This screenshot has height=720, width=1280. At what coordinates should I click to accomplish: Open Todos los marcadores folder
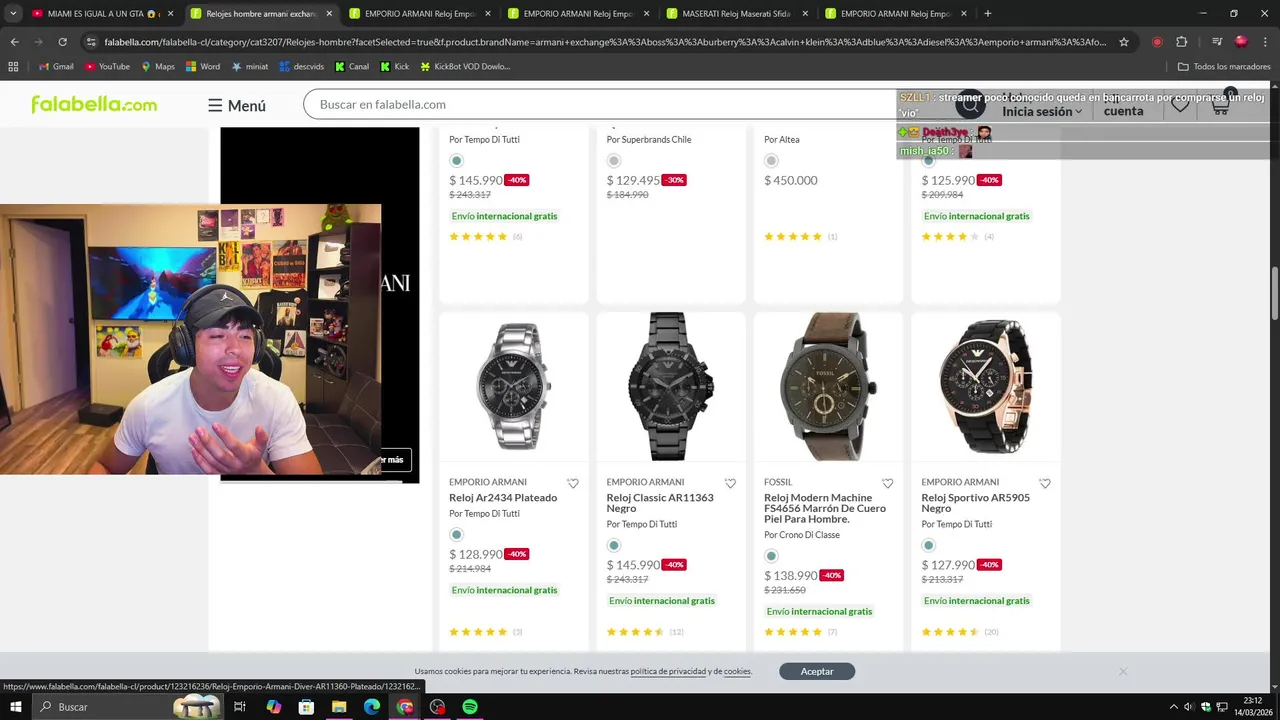[x=1224, y=66]
